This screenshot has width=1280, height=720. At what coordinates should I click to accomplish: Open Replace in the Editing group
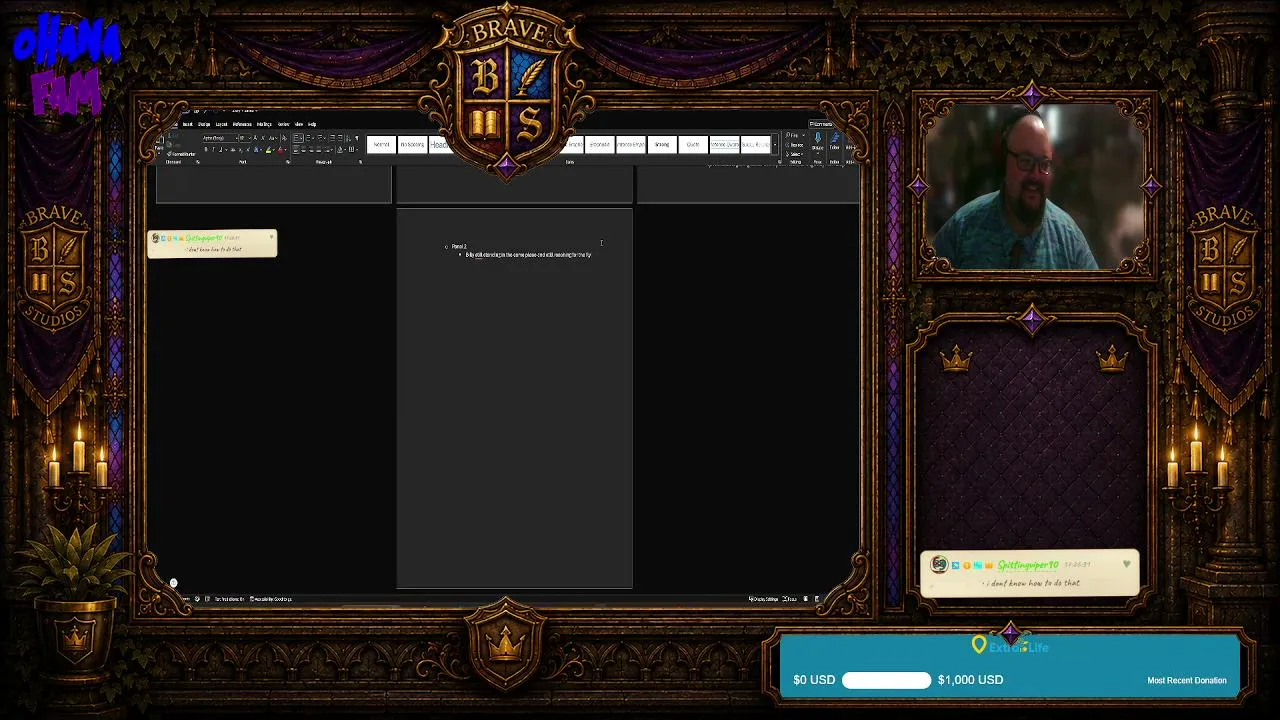(x=795, y=145)
